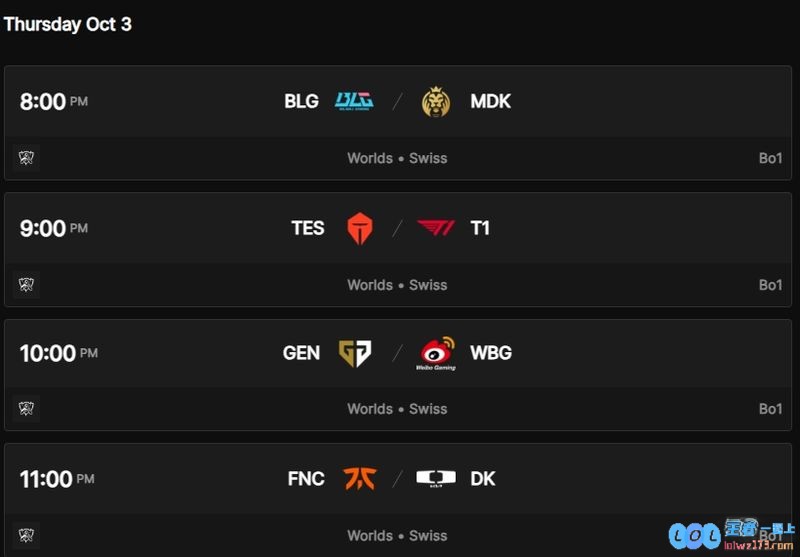Click the Worlds trophy icon under GEN match
The image size is (800, 557).
click(27, 408)
